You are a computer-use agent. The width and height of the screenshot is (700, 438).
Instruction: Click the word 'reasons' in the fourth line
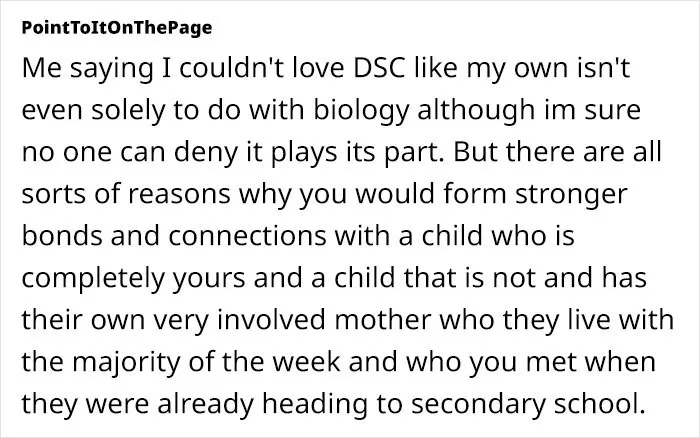pyautogui.click(x=179, y=194)
